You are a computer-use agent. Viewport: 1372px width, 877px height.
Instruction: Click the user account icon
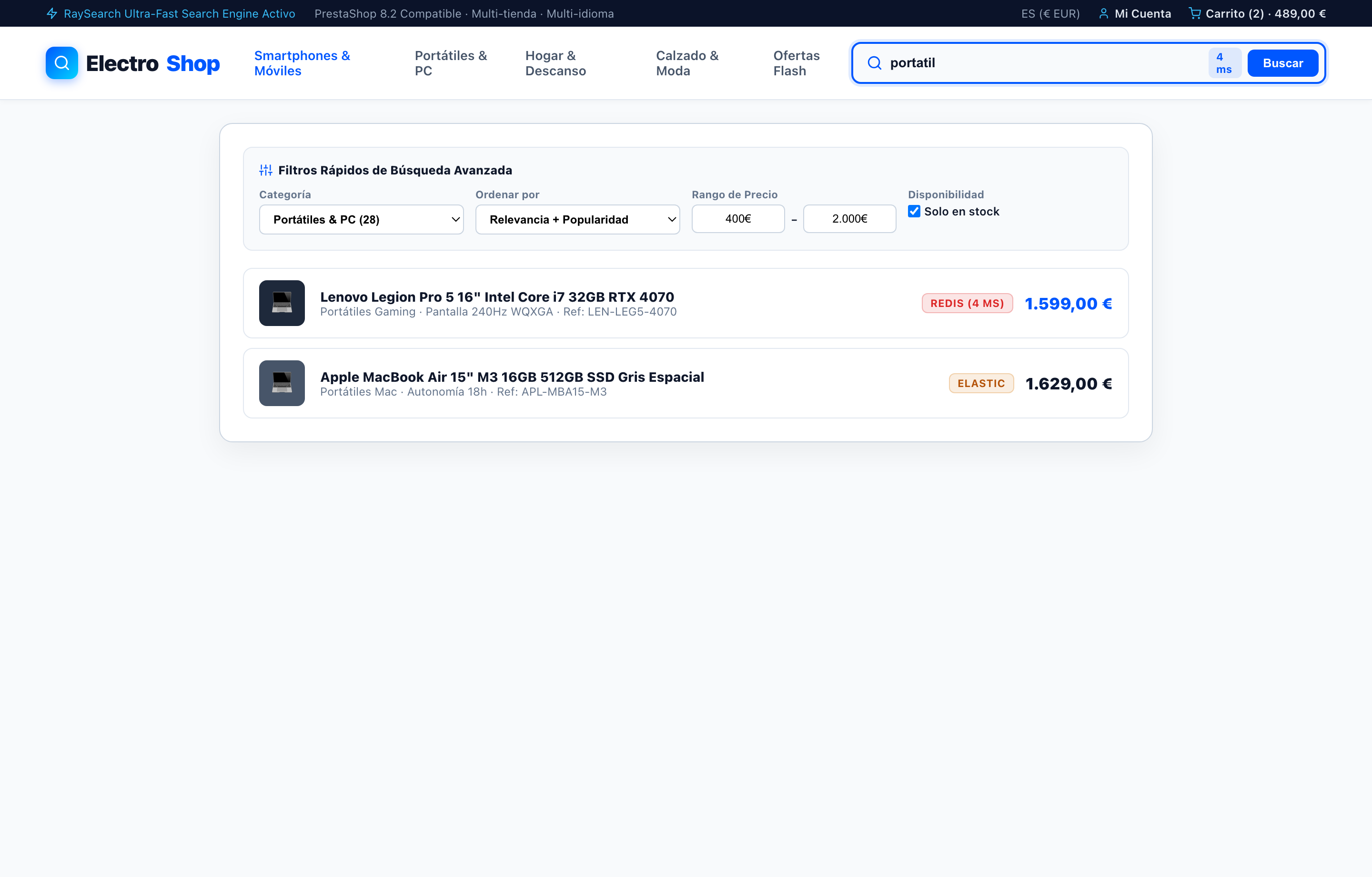coord(1104,14)
